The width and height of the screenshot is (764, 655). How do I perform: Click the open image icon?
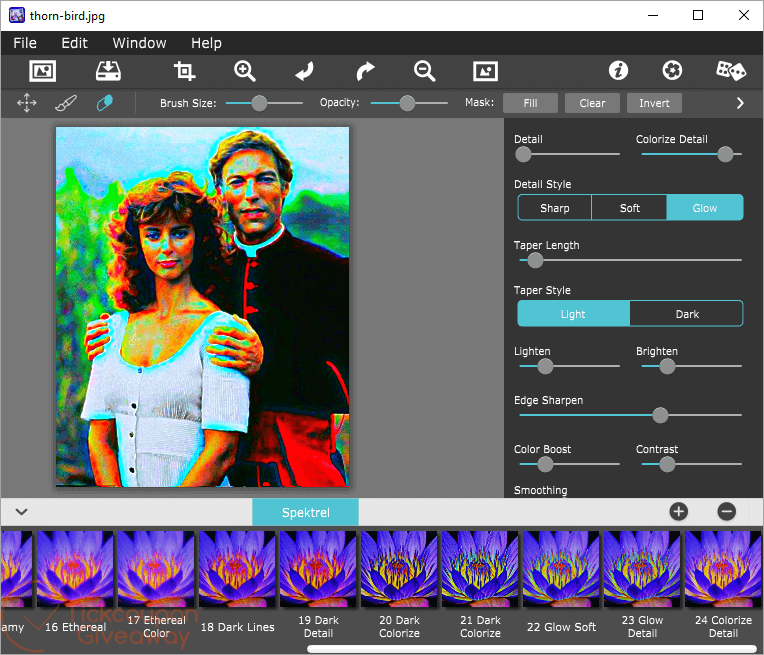pos(42,71)
